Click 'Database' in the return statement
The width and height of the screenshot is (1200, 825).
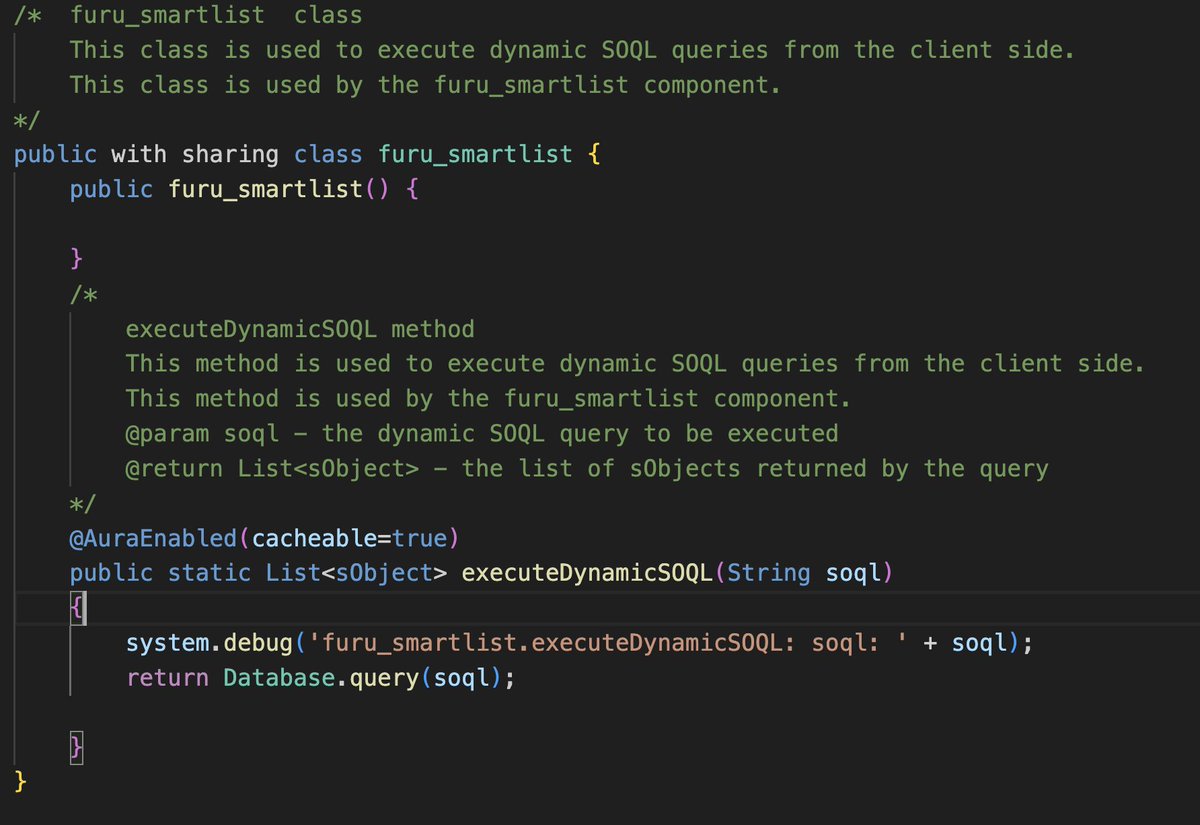coord(279,678)
